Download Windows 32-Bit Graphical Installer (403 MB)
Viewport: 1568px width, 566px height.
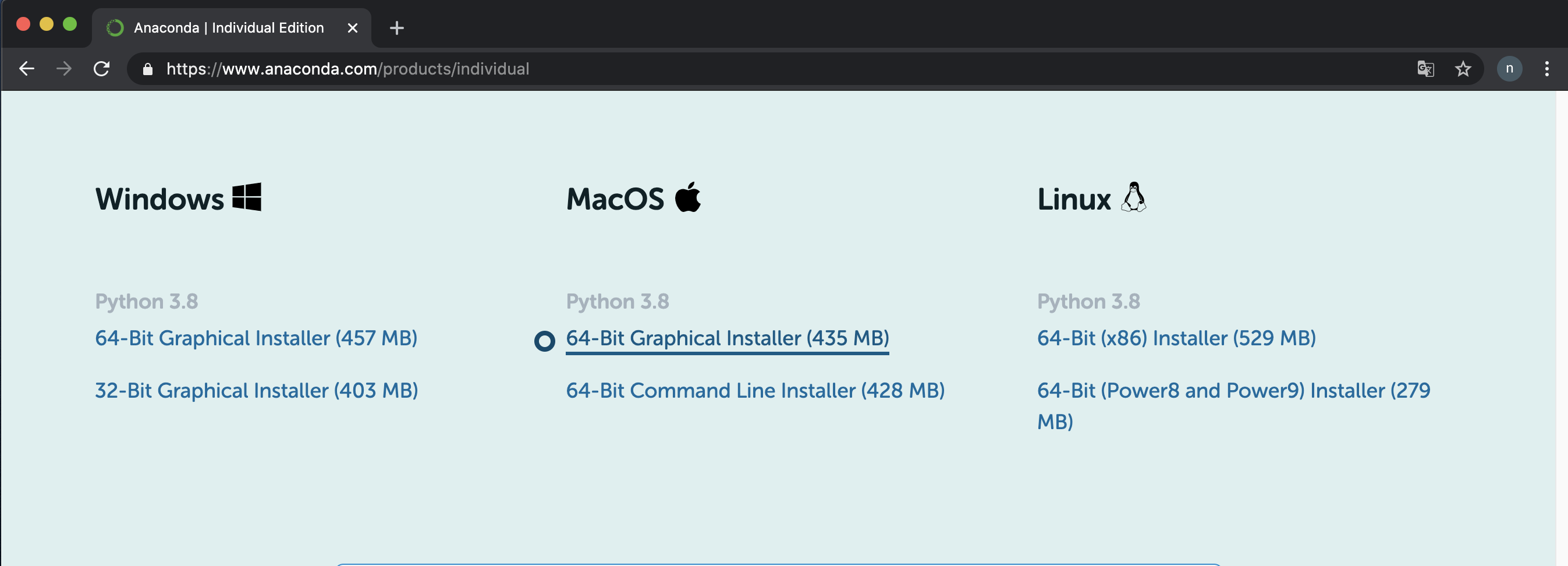256,391
